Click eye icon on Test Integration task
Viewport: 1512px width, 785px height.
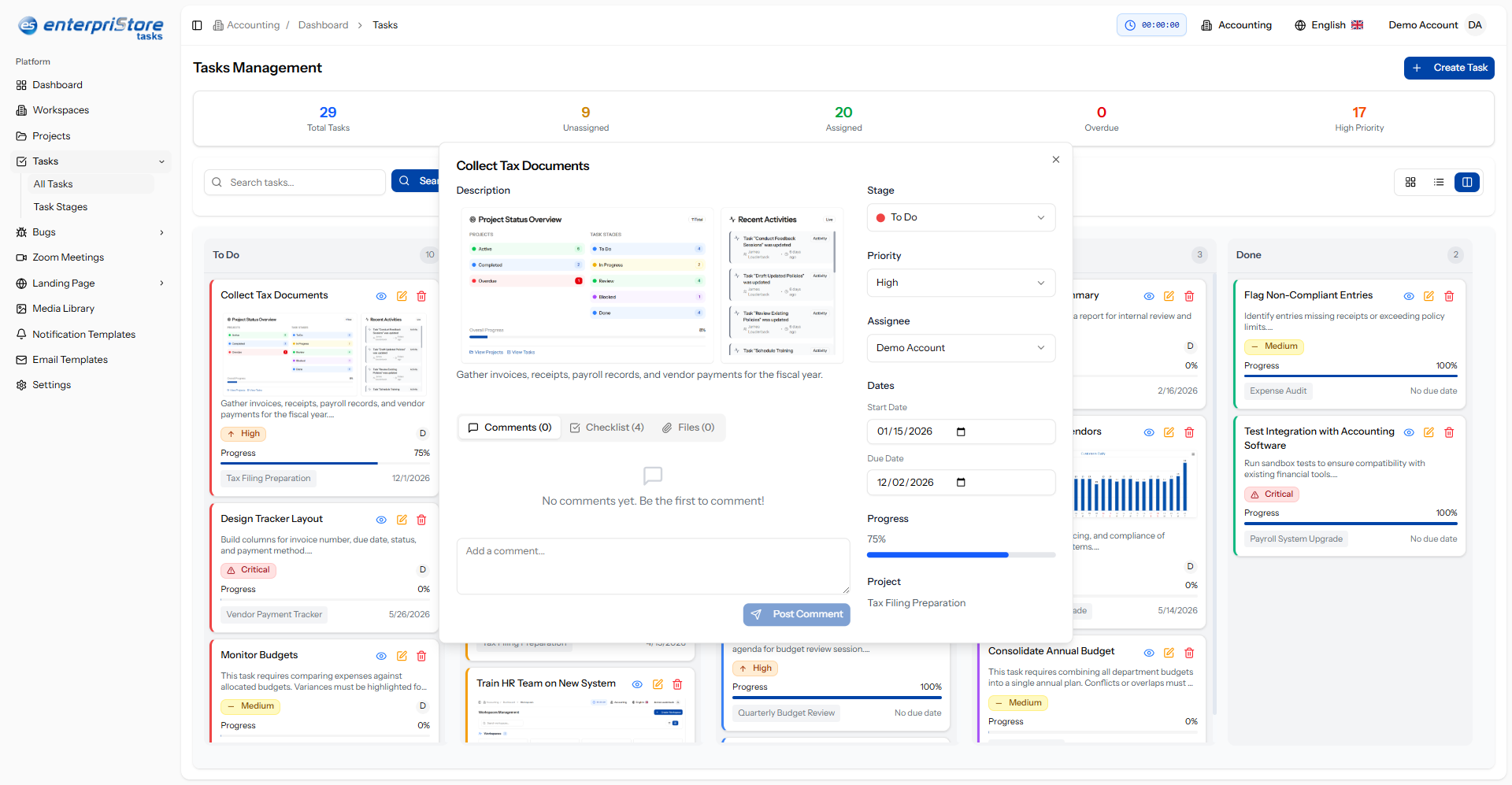pyautogui.click(x=1409, y=432)
